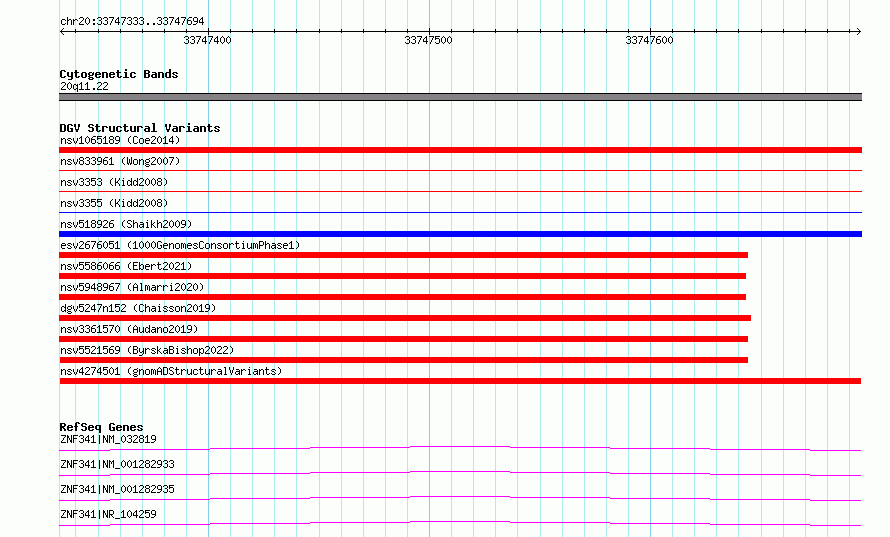Click the thin red line for nsv3353
Screen dimensions: 890x537
460,192
